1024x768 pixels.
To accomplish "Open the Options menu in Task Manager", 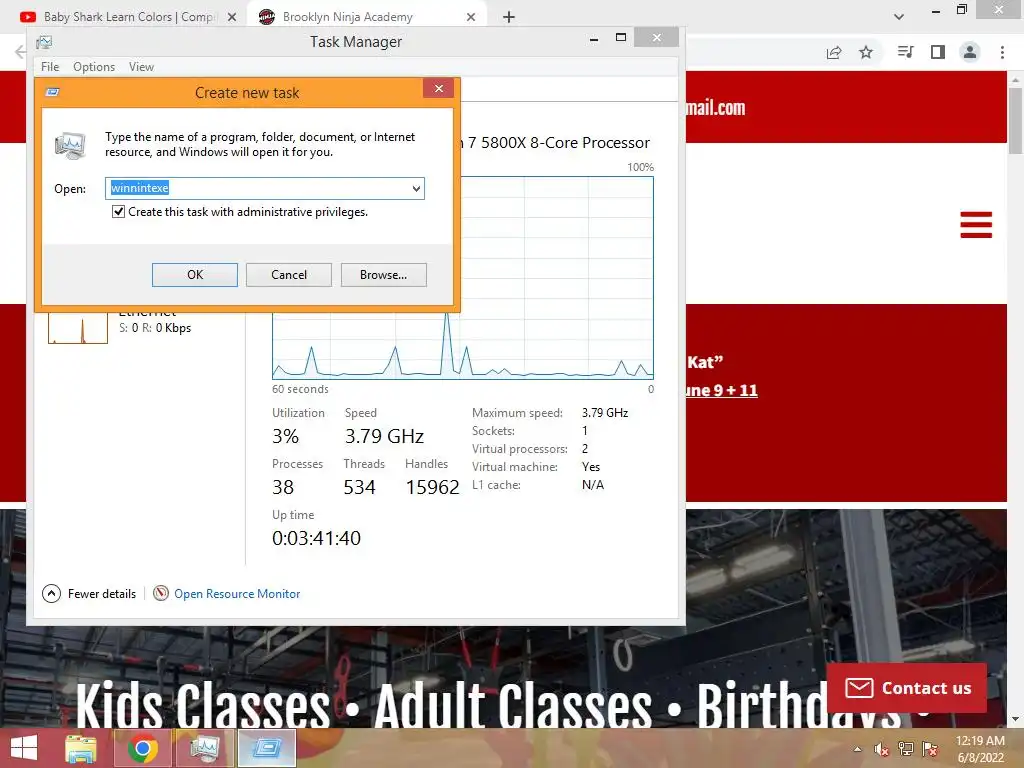I will 94,67.
